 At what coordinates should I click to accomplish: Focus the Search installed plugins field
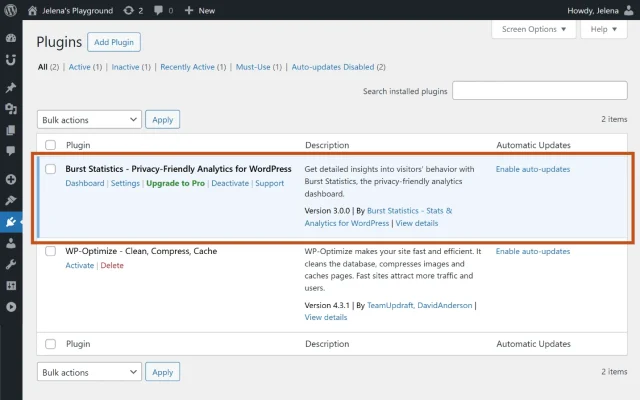coord(540,90)
